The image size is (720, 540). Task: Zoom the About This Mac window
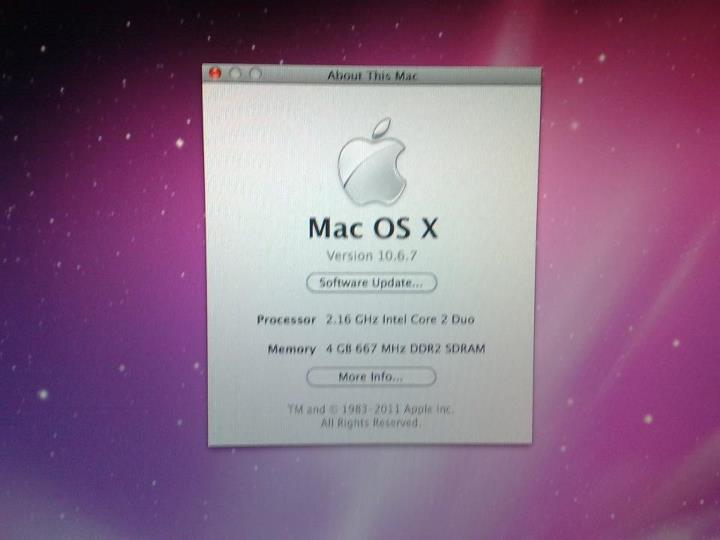tap(256, 74)
